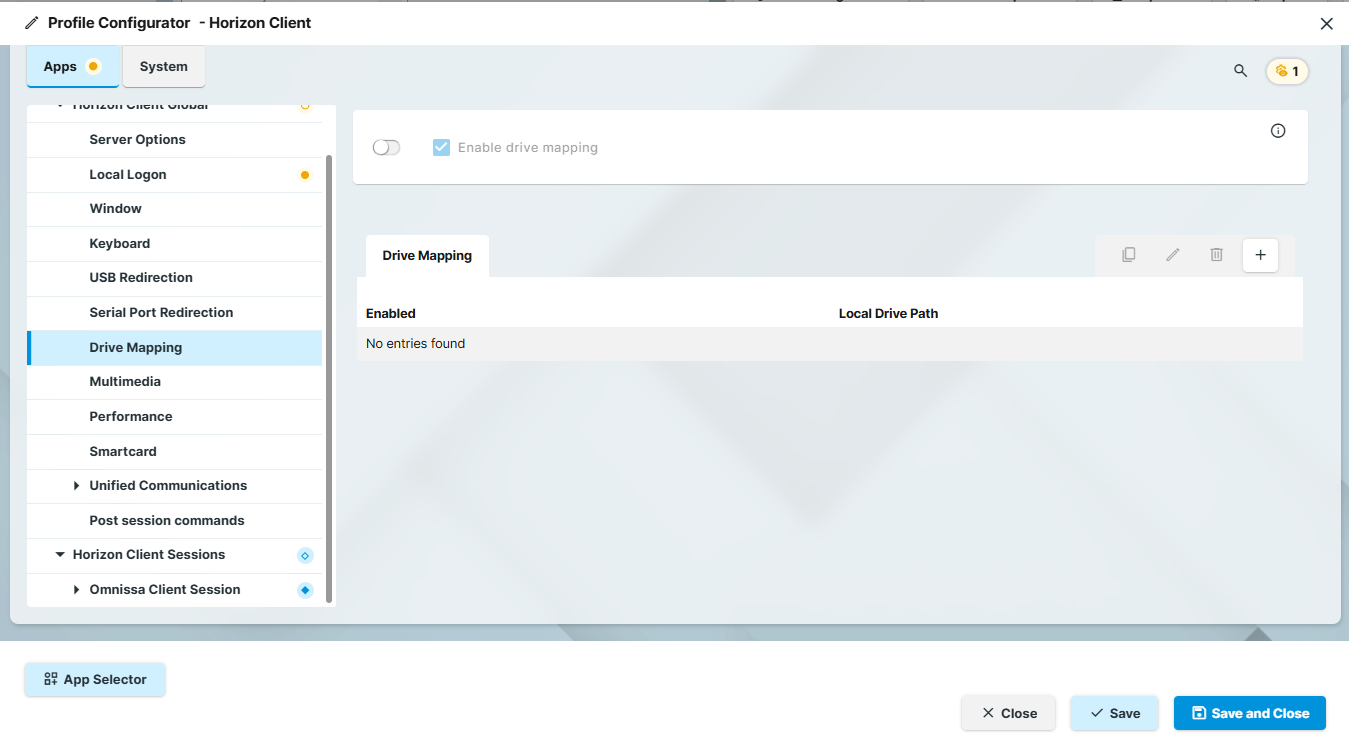Click the info icon above the settings panel

pos(1277,130)
